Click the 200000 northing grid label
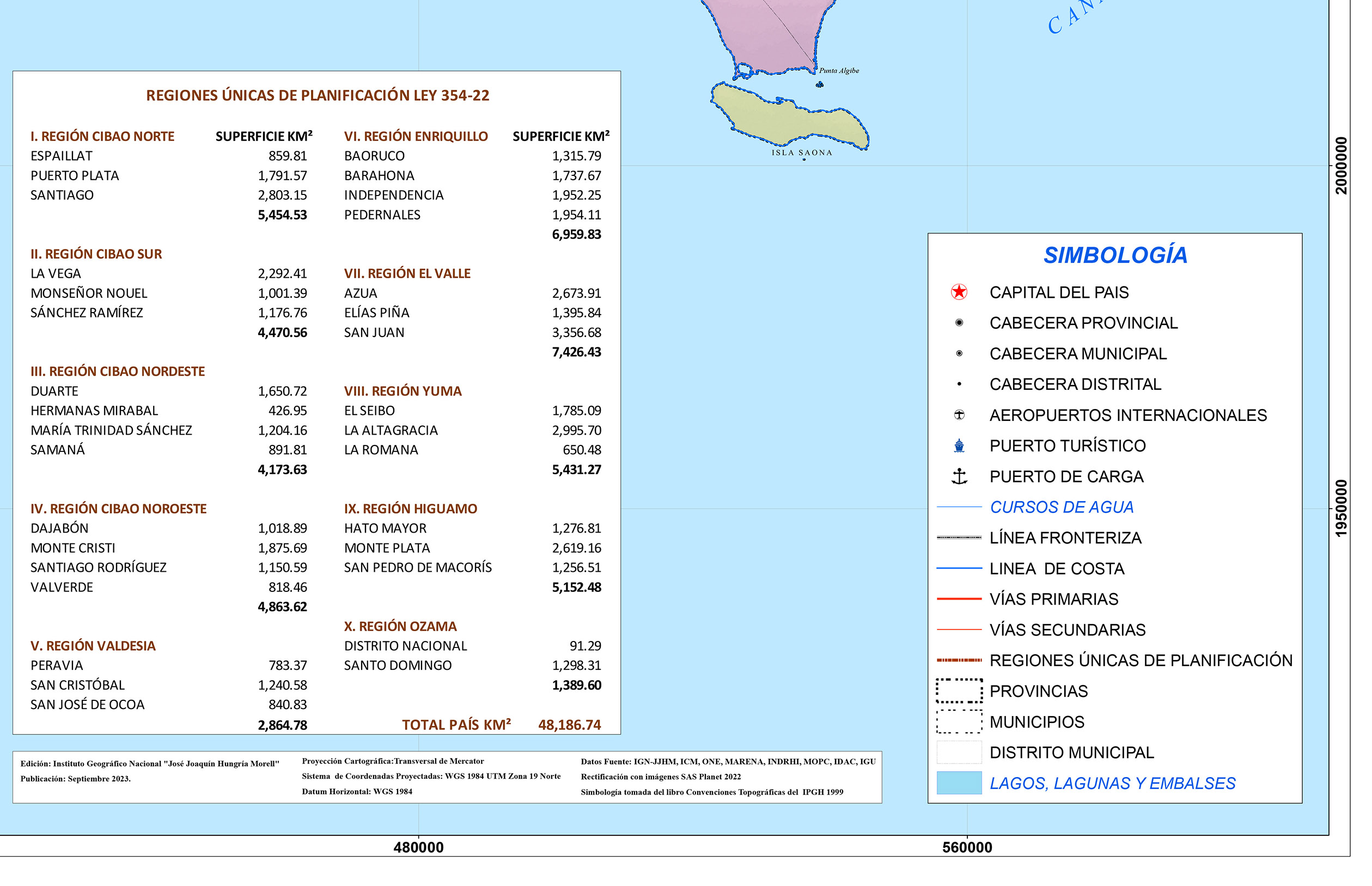The image size is (1372, 886). tap(1341, 166)
